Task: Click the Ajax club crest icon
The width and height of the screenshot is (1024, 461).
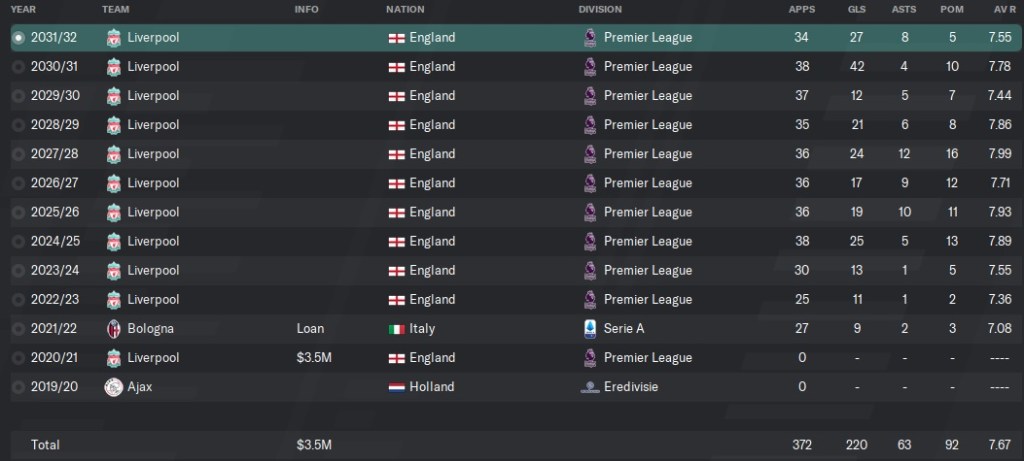Action: (x=113, y=387)
